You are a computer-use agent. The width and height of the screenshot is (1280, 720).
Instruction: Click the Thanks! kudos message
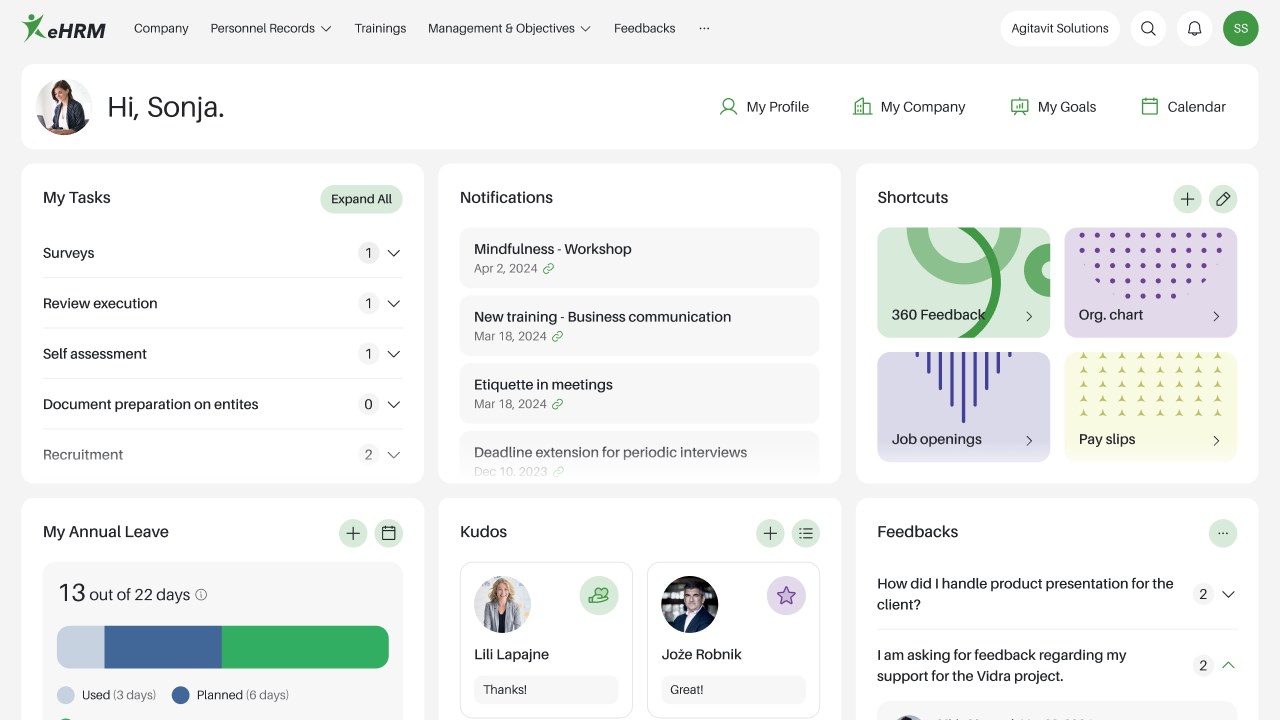546,690
